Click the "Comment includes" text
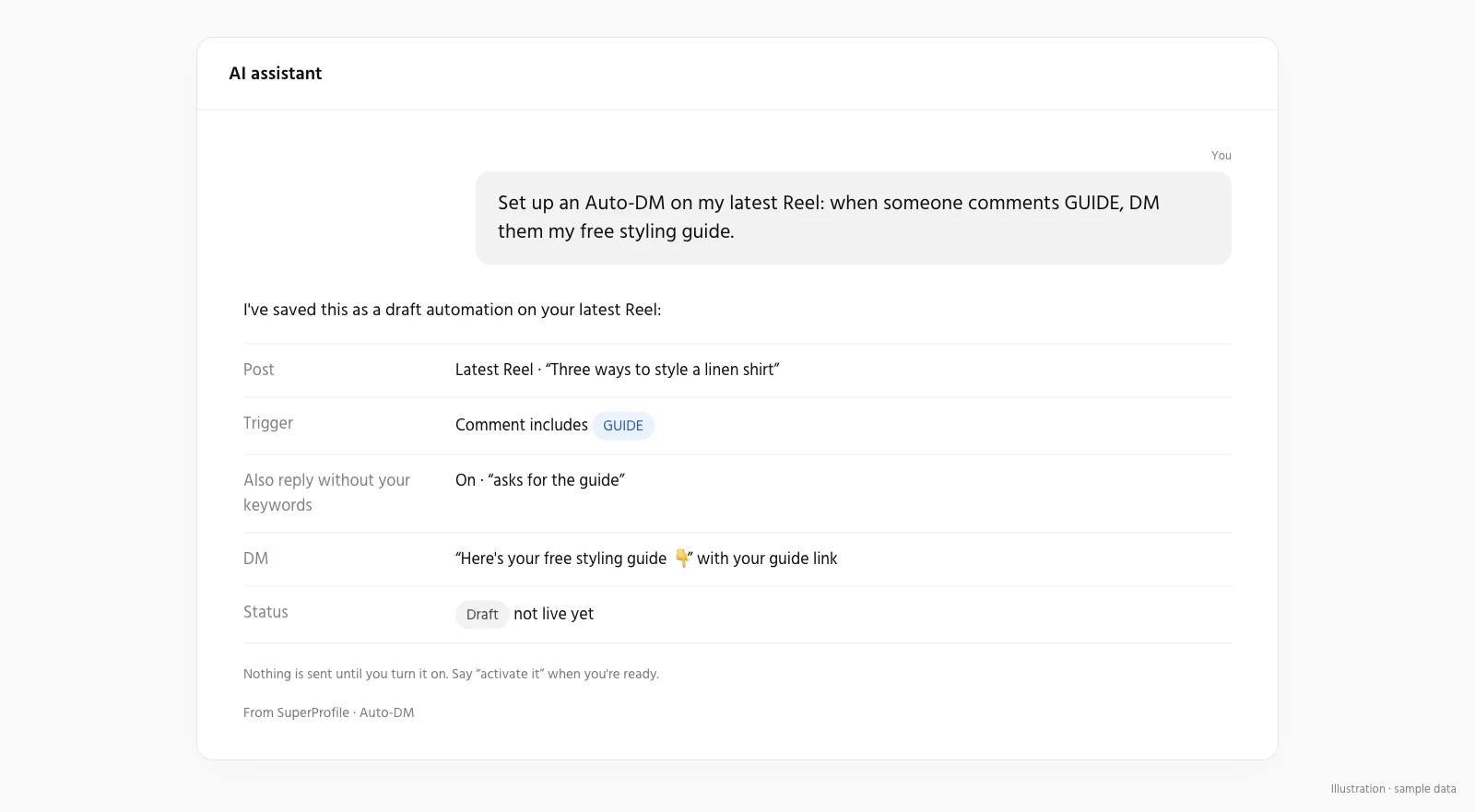This screenshot has width=1475, height=812. [521, 425]
